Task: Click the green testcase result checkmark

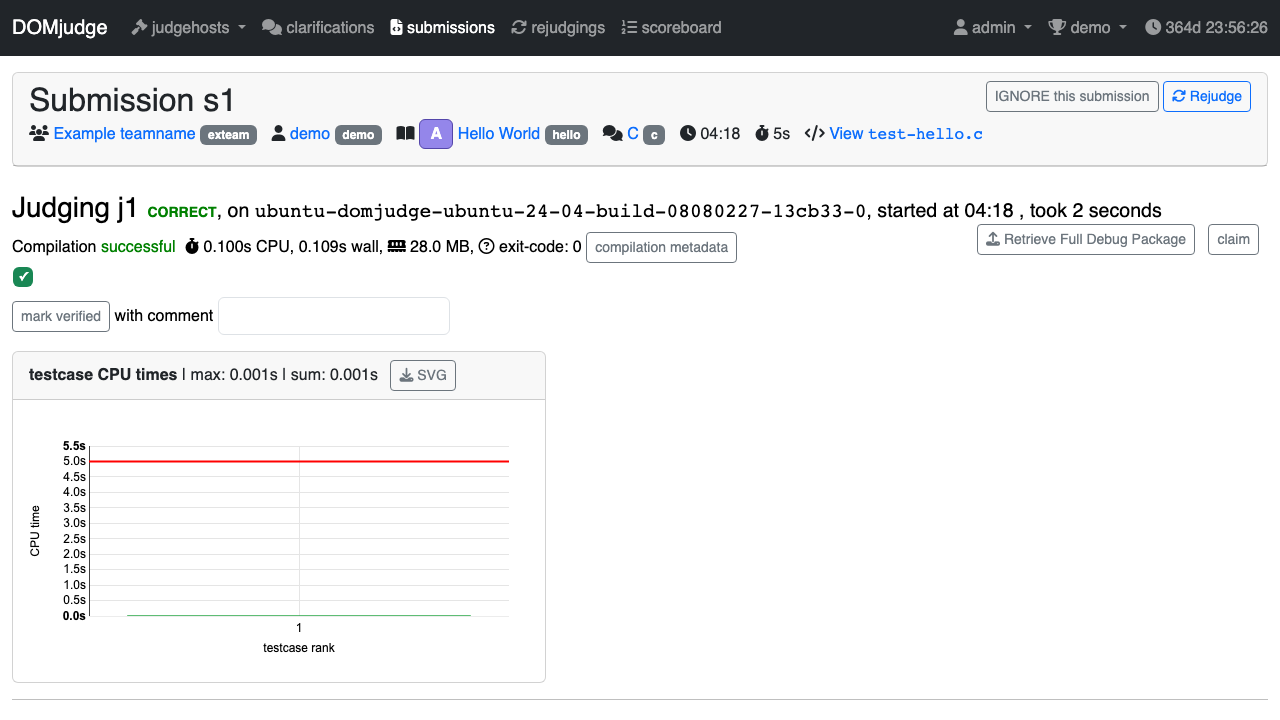Action: click(x=23, y=277)
